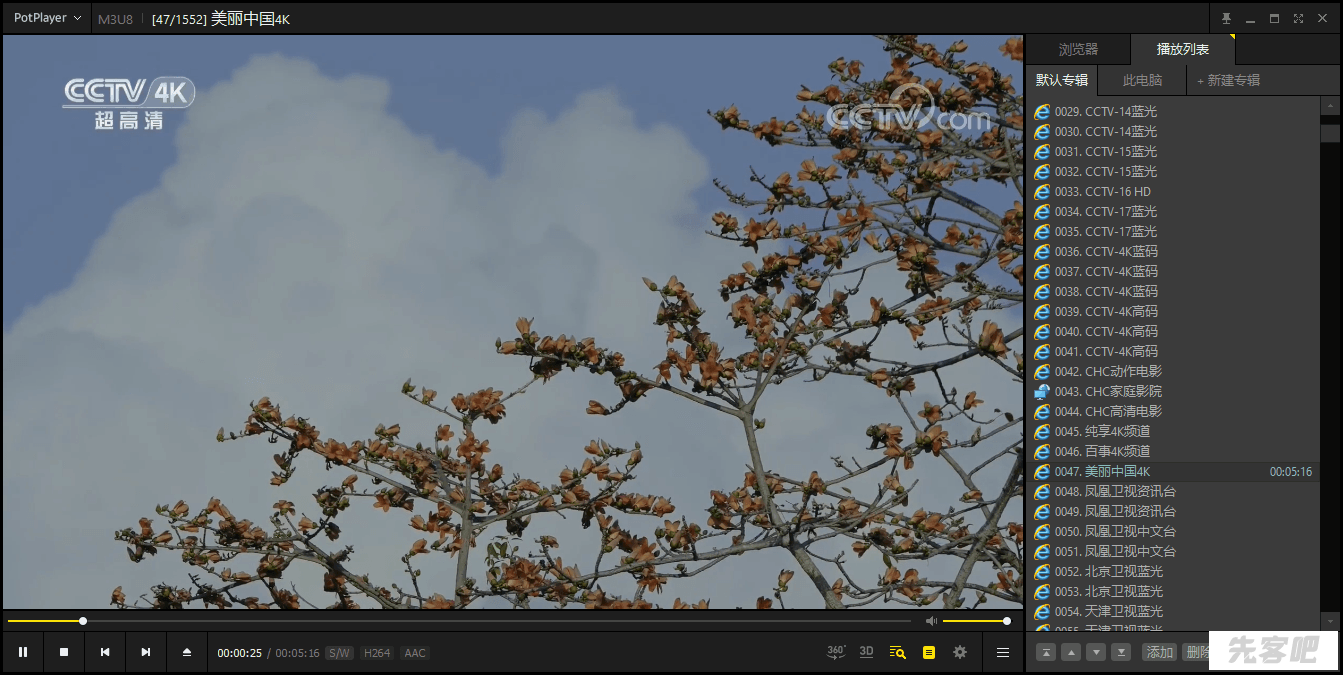Select the 此电脑 album tab
The image size is (1343, 675).
(x=1142, y=81)
